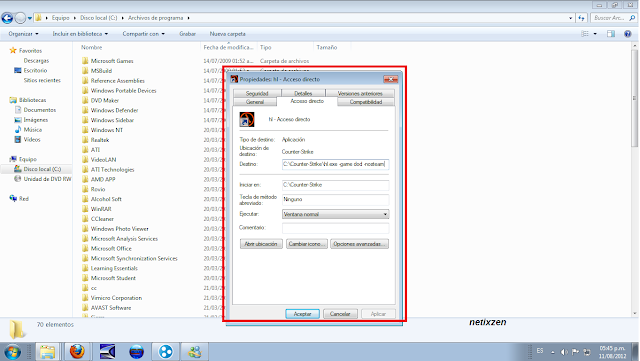640x361 pixels.
Task: Click the Iniciar en text field
Action: [335, 185]
